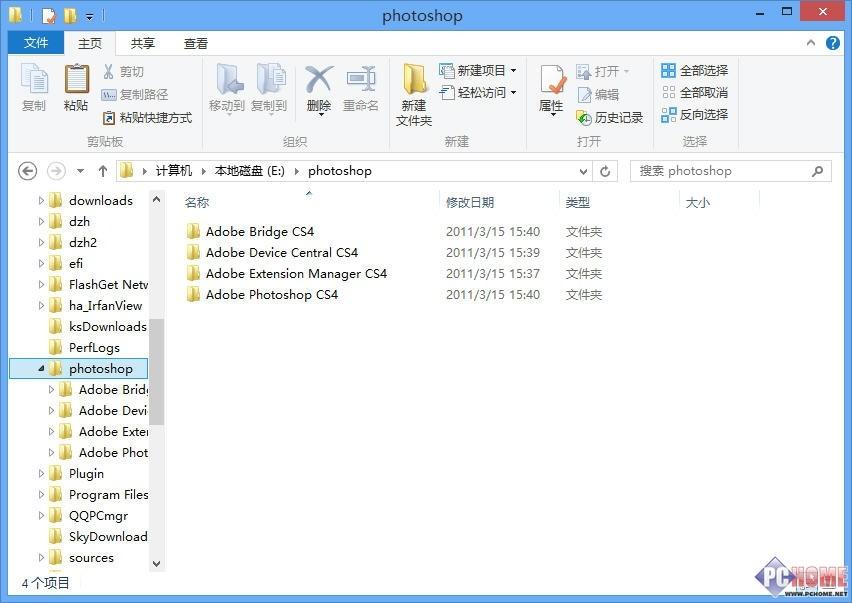852x603 pixels.
Task: Click Properties icon in quick access toolbar
Action: click(x=48, y=16)
